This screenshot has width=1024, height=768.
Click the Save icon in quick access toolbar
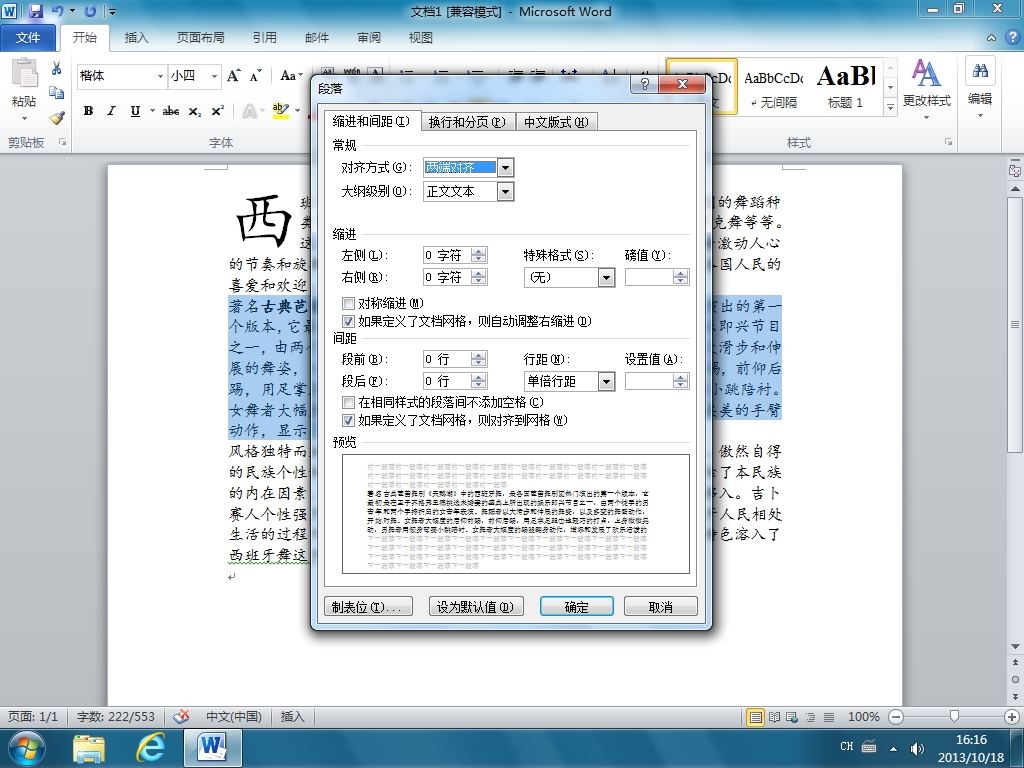tap(35, 11)
